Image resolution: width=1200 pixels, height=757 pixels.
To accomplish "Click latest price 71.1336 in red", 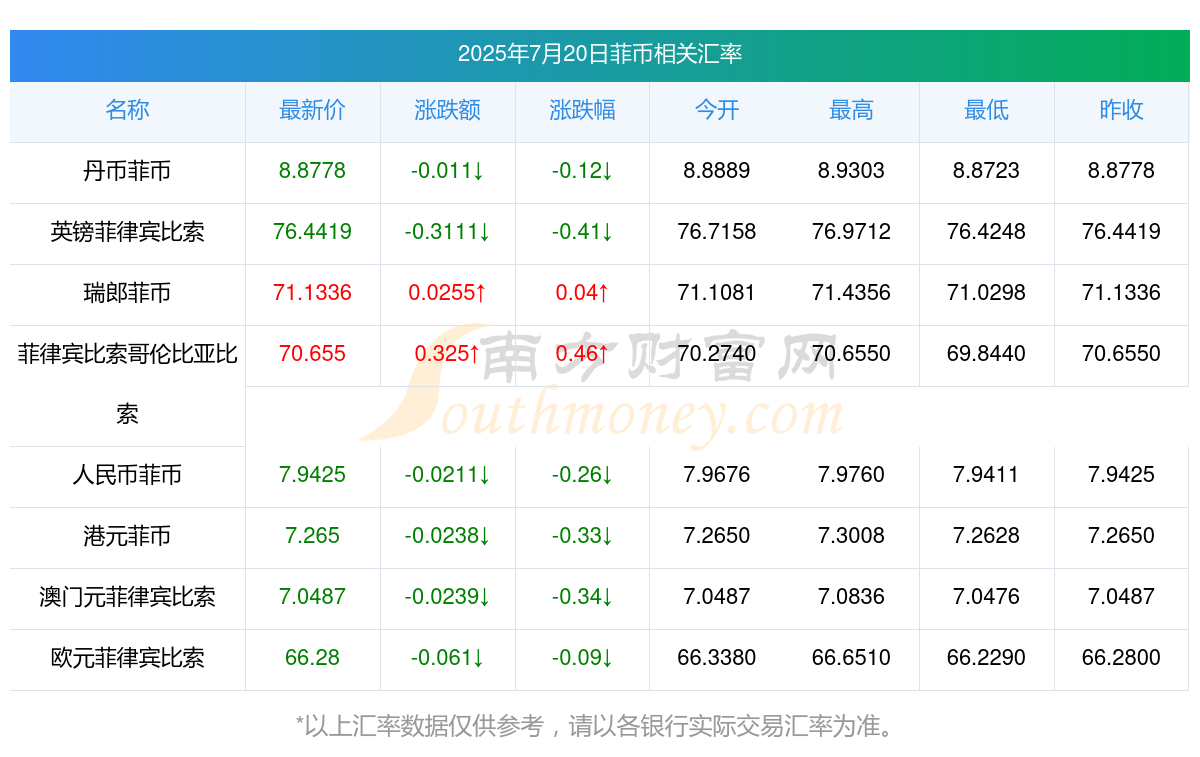I will point(312,293).
